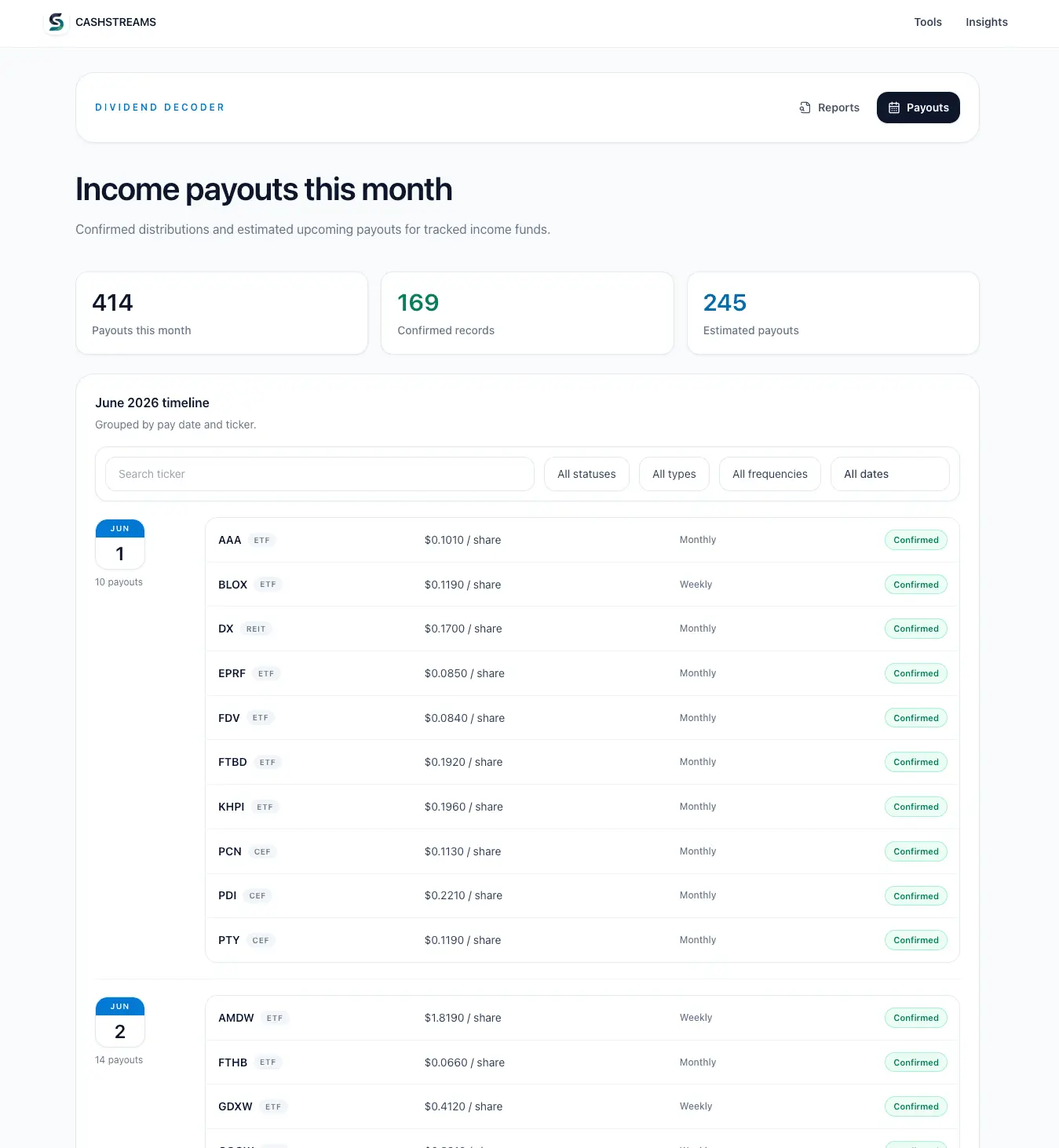Click the Payouts calendar icon

[x=893, y=108]
